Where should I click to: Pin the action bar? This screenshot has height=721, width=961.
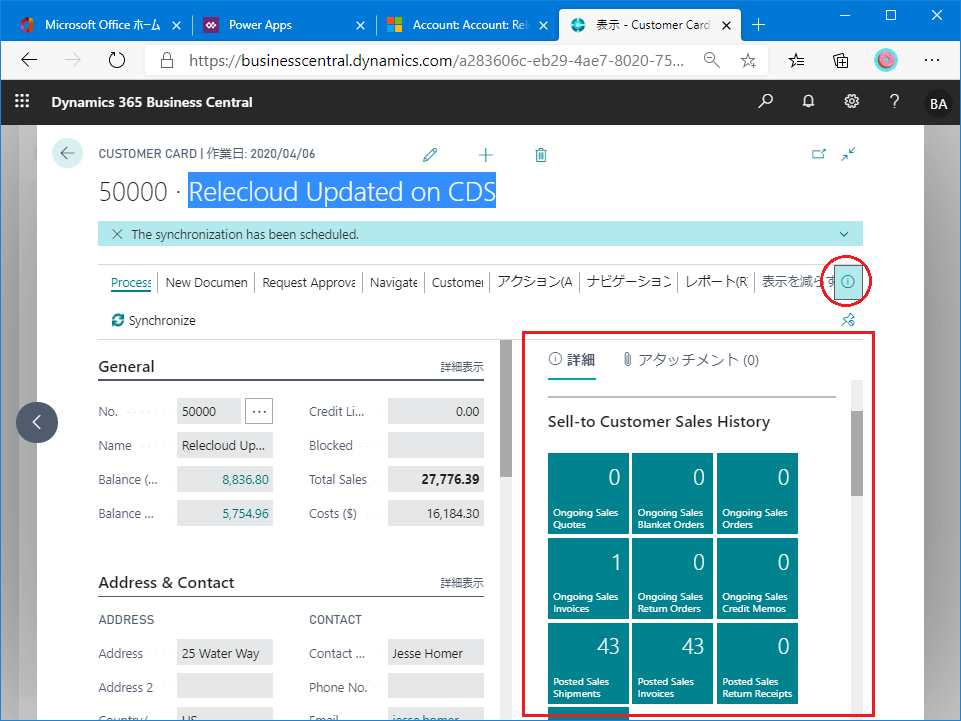(848, 319)
